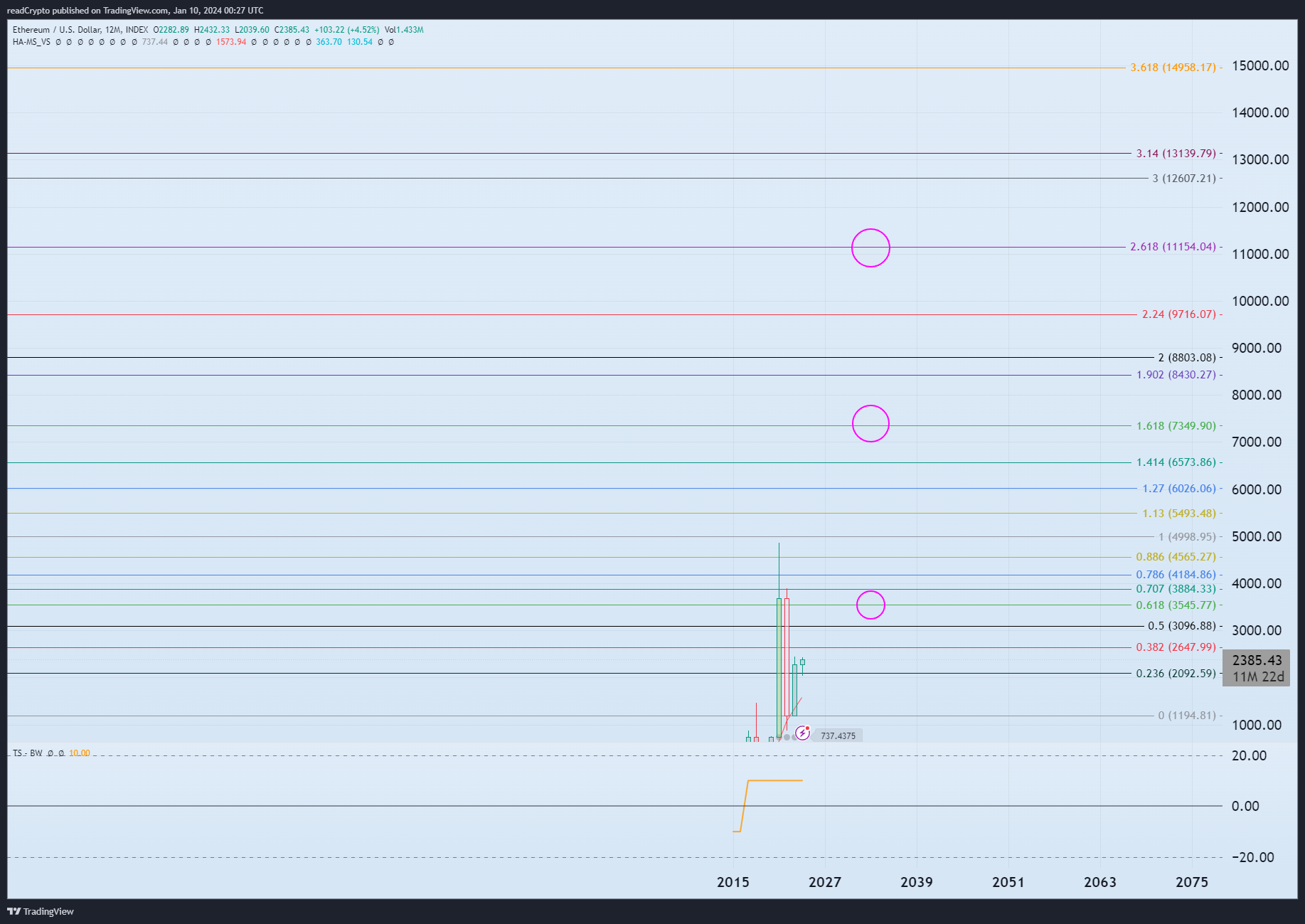Click the 2 (8803.08) Fib label
This screenshot has width=1305, height=924.
tap(1187, 358)
